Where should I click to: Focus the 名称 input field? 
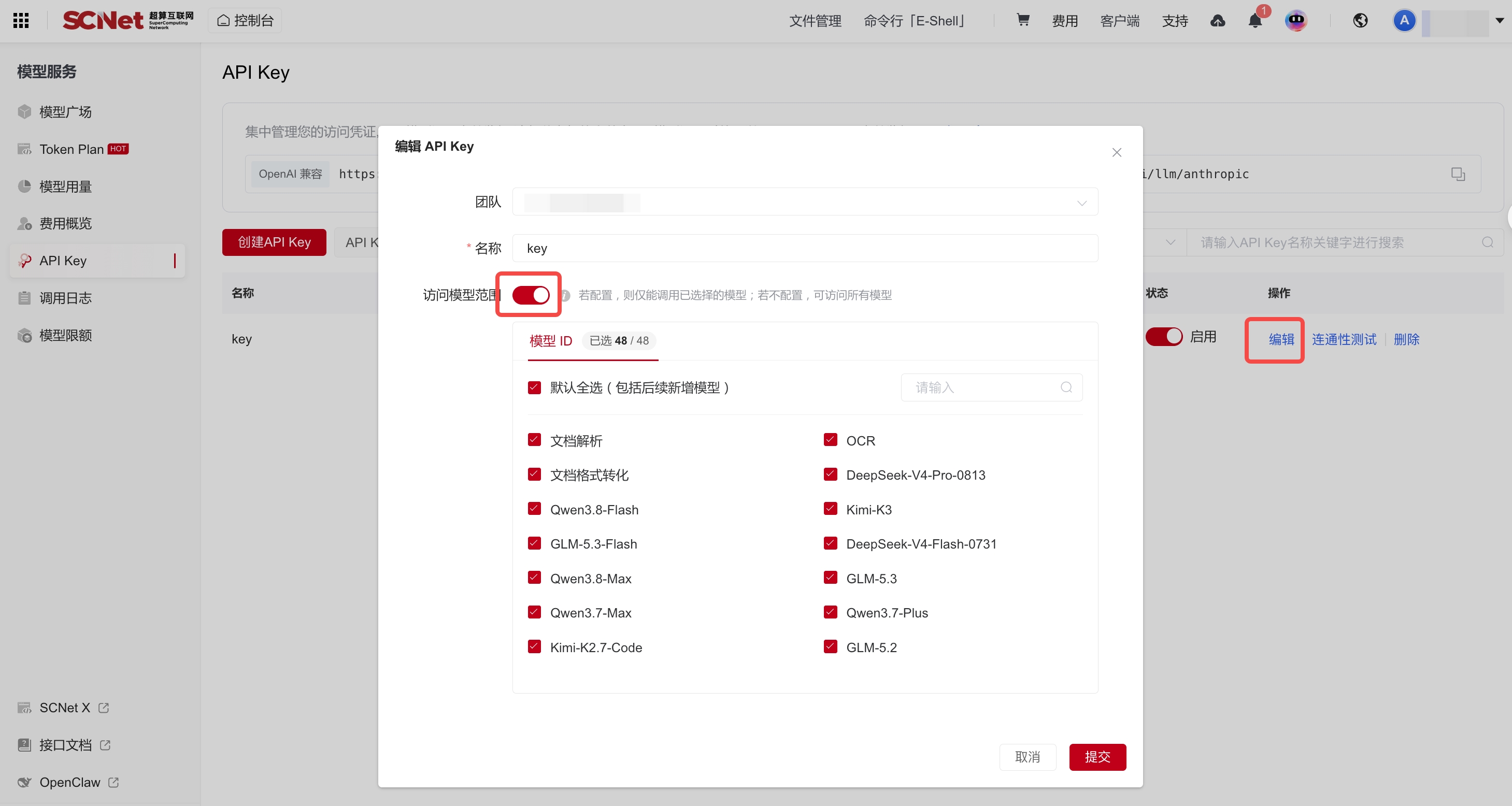(805, 248)
